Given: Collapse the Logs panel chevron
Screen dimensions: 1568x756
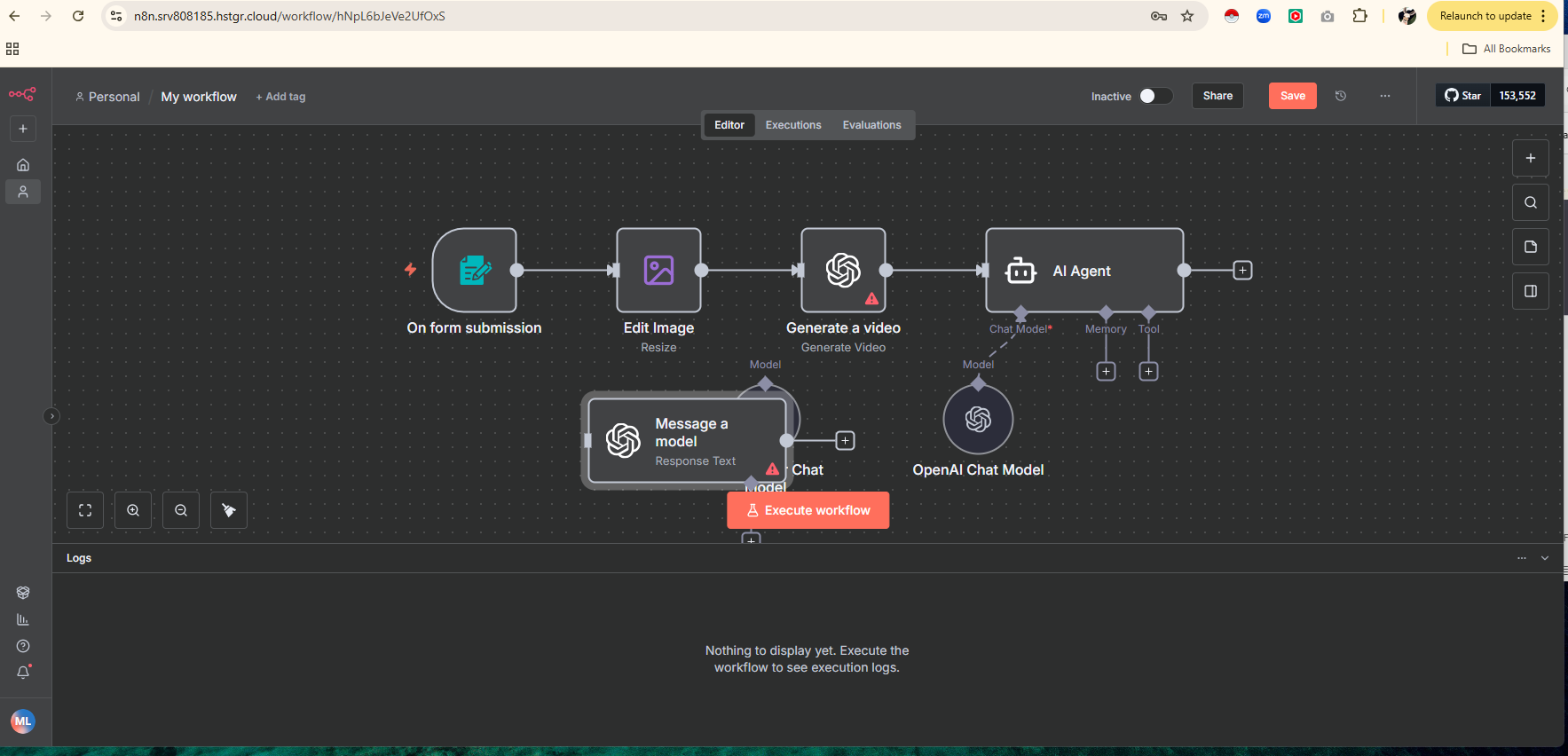Looking at the screenshot, I should 1545,558.
